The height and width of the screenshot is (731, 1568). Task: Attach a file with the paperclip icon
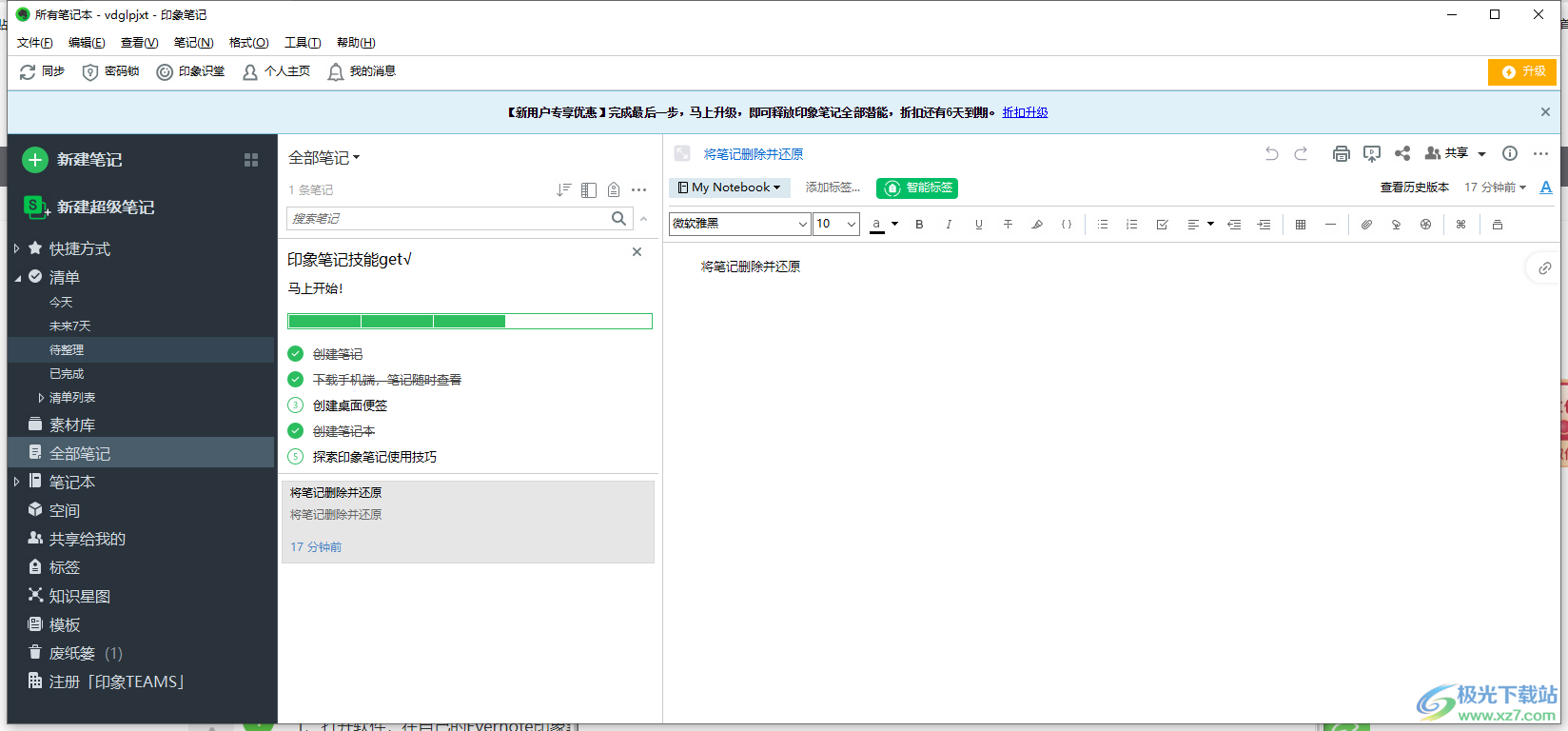coord(1366,225)
